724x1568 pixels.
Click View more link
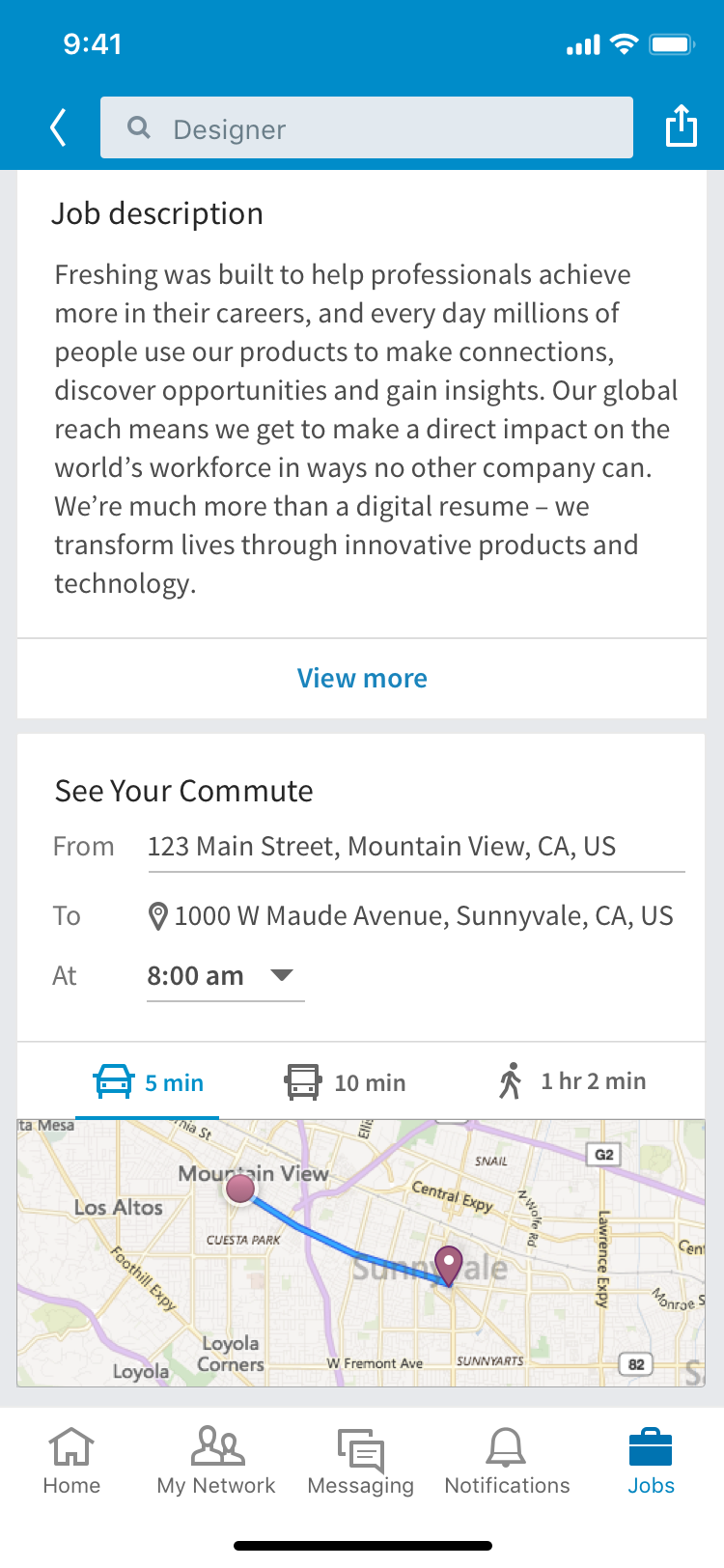point(362,678)
